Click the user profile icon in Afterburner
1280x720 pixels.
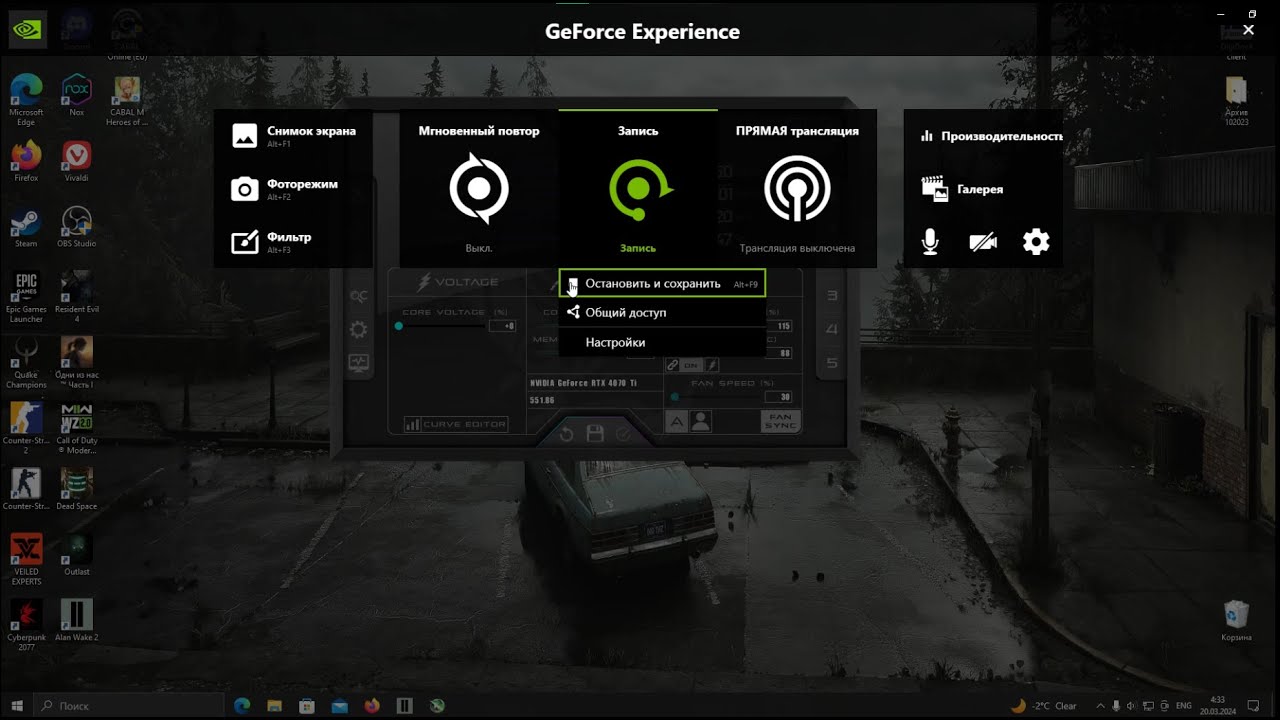(700, 422)
